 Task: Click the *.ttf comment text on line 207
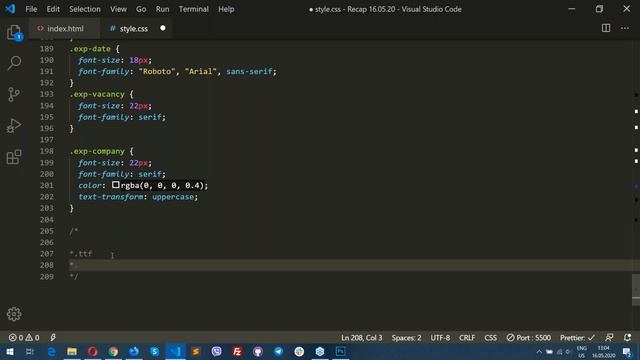tap(81, 253)
